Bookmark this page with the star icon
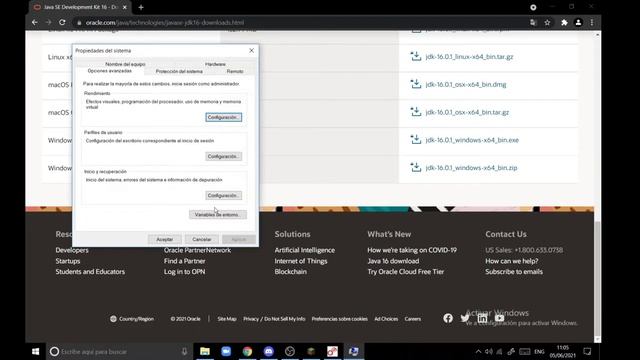 pyautogui.click(x=547, y=22)
